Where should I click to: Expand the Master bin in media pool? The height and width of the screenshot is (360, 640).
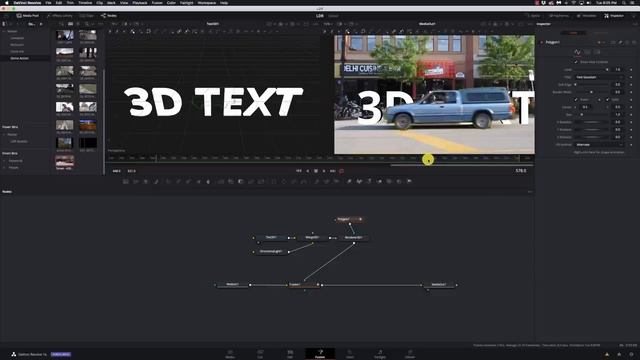point(4,31)
